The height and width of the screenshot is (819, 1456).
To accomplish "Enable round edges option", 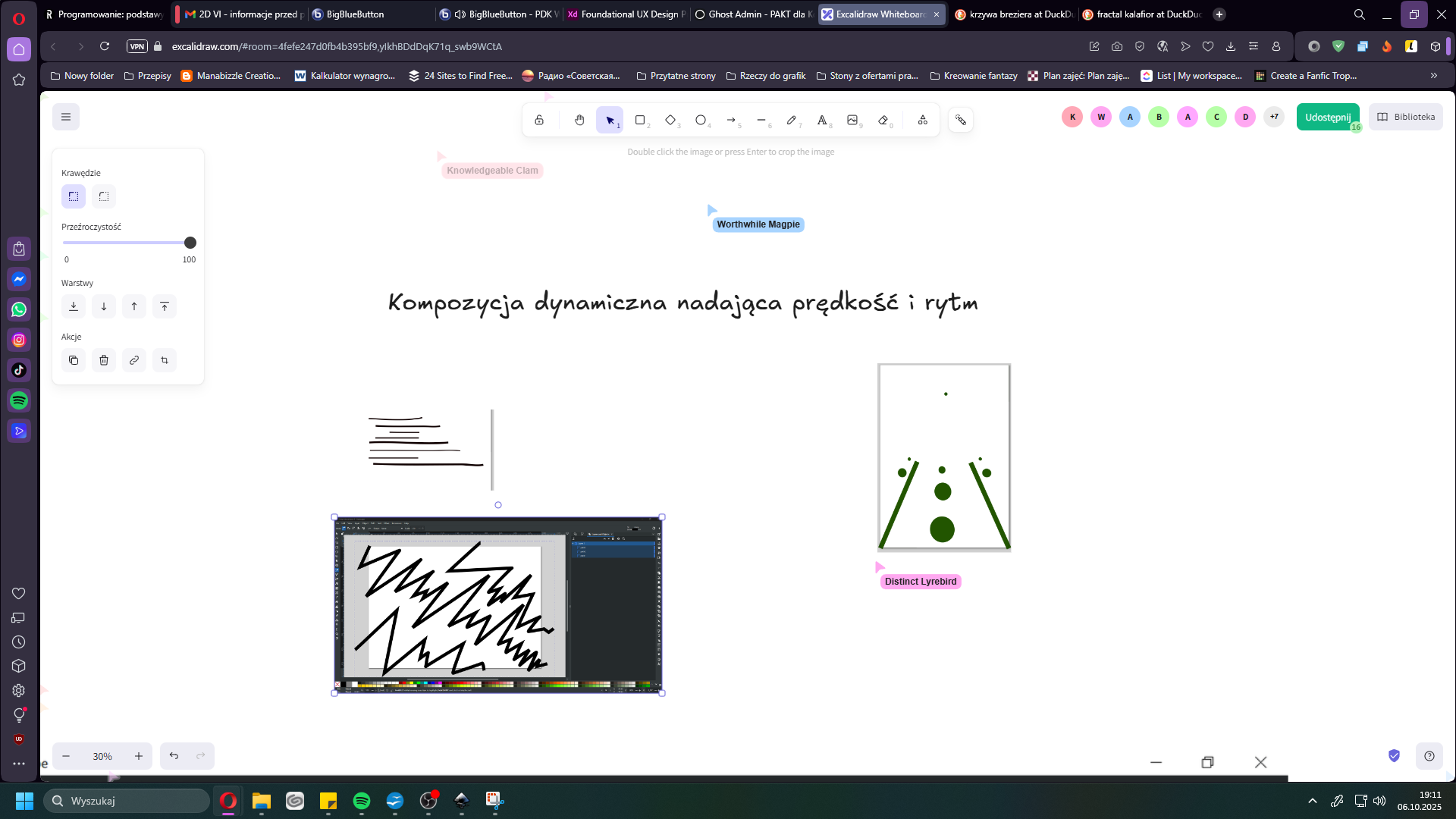I will coord(104,196).
